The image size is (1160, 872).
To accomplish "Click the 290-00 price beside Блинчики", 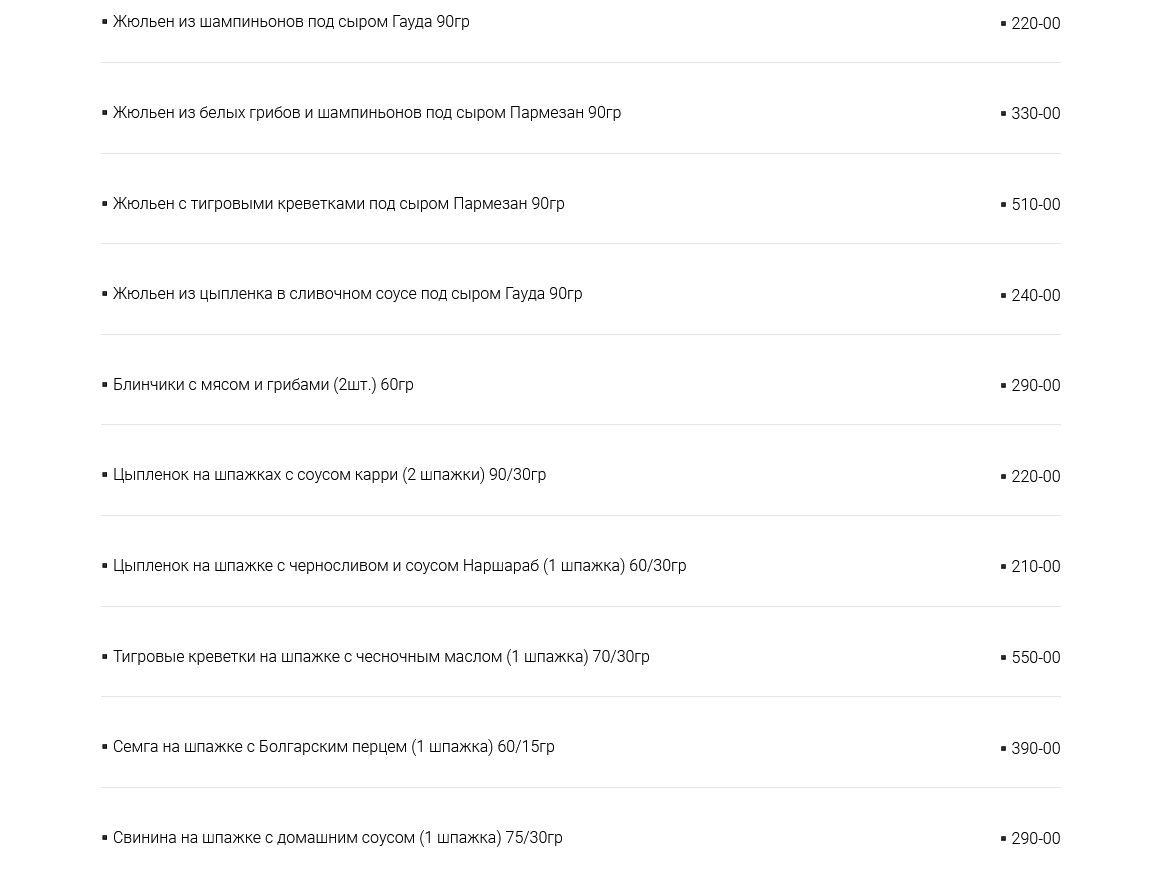I will click(1034, 386).
